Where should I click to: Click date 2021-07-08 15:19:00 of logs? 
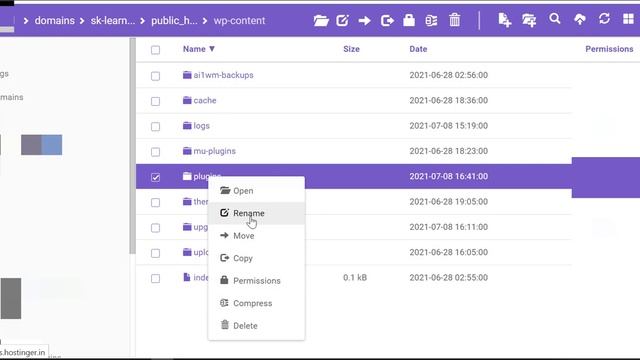point(449,126)
